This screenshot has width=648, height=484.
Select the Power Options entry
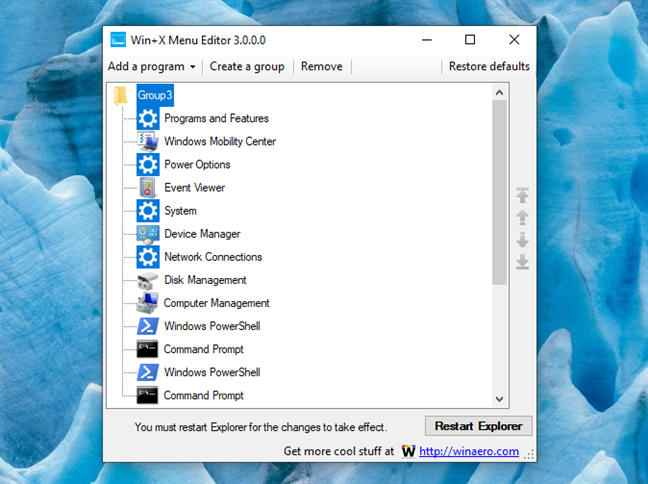click(197, 165)
